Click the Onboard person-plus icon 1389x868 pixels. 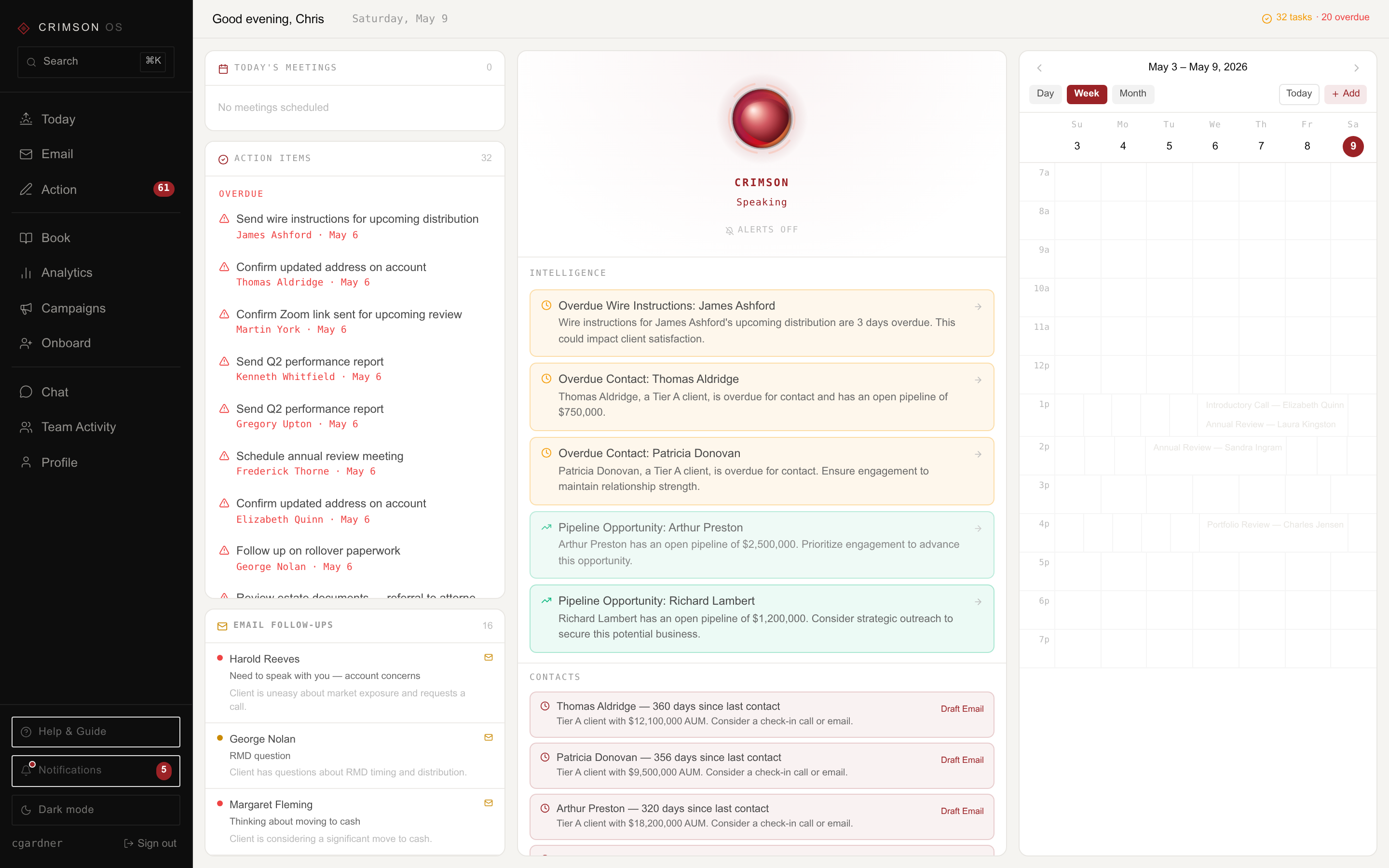point(26,343)
